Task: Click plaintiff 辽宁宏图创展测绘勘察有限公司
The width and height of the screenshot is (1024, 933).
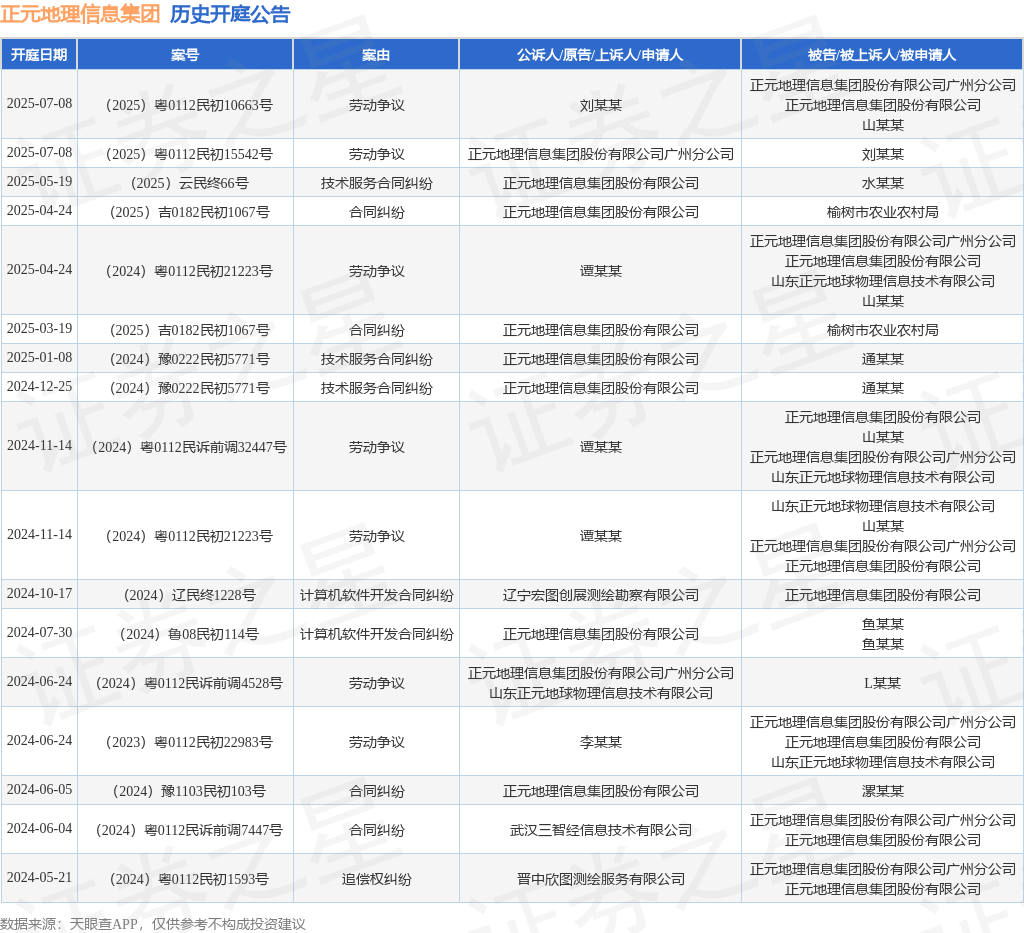Action: 600,595
